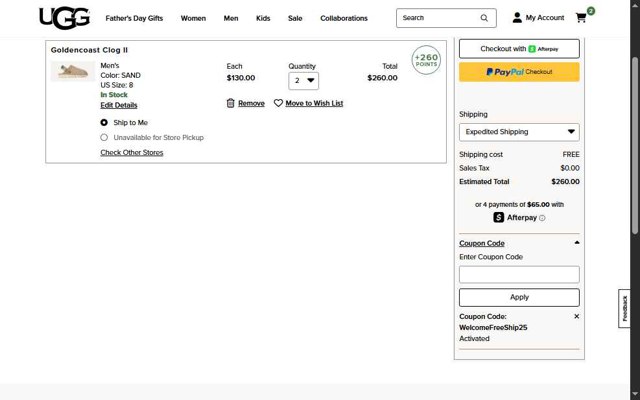
Task: Select the Ship to Me option
Action: tap(104, 122)
